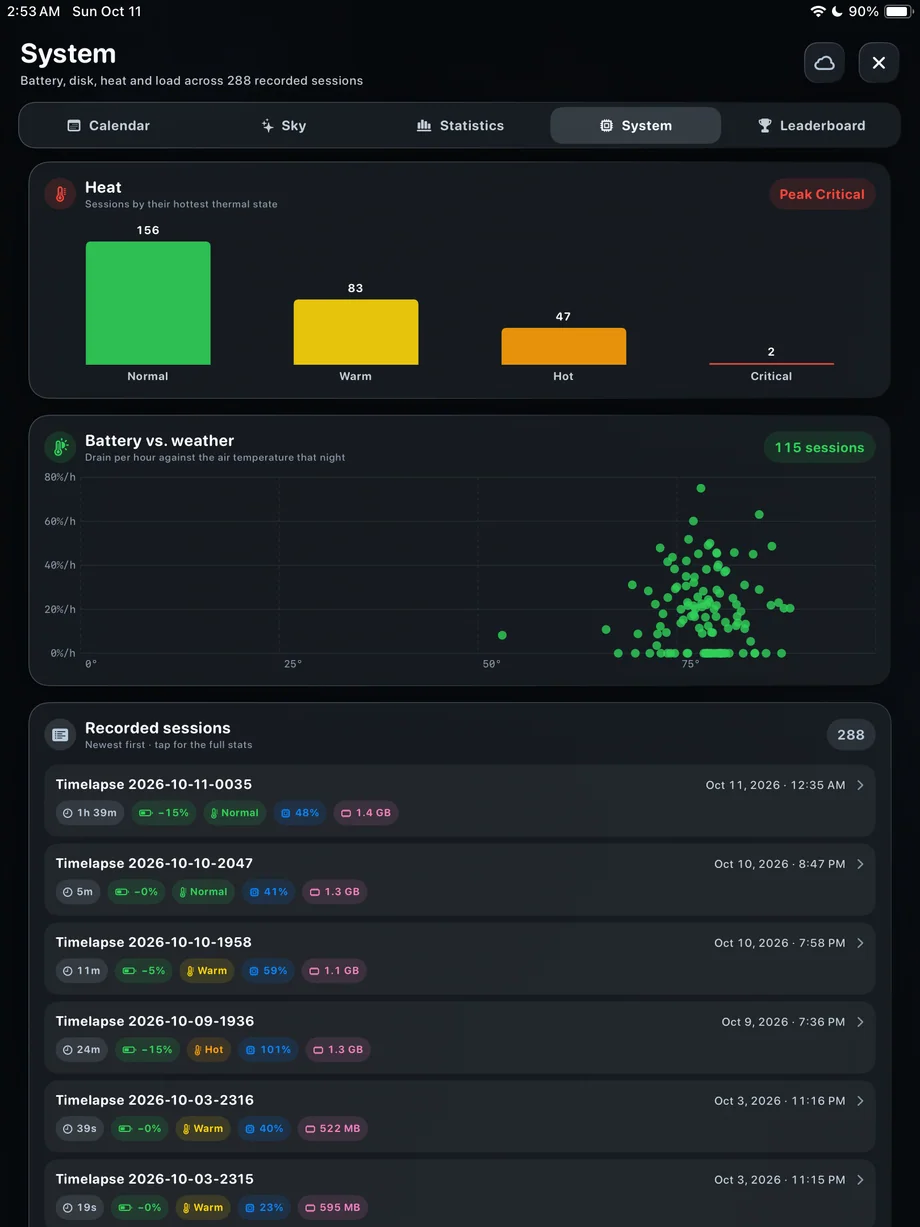Select the System tab

(x=636, y=126)
